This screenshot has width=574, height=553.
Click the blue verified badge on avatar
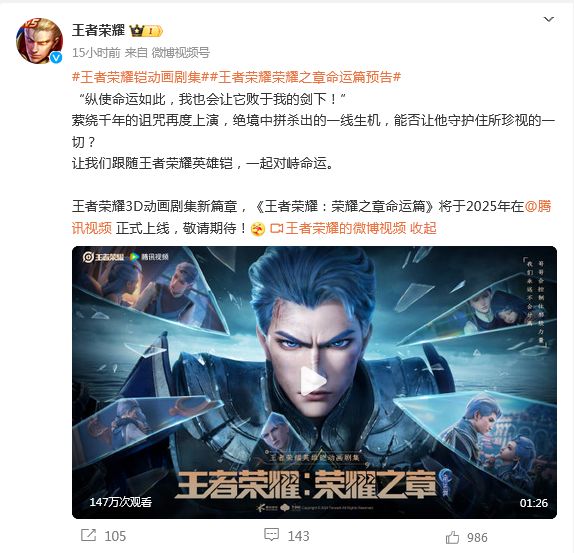(56, 57)
